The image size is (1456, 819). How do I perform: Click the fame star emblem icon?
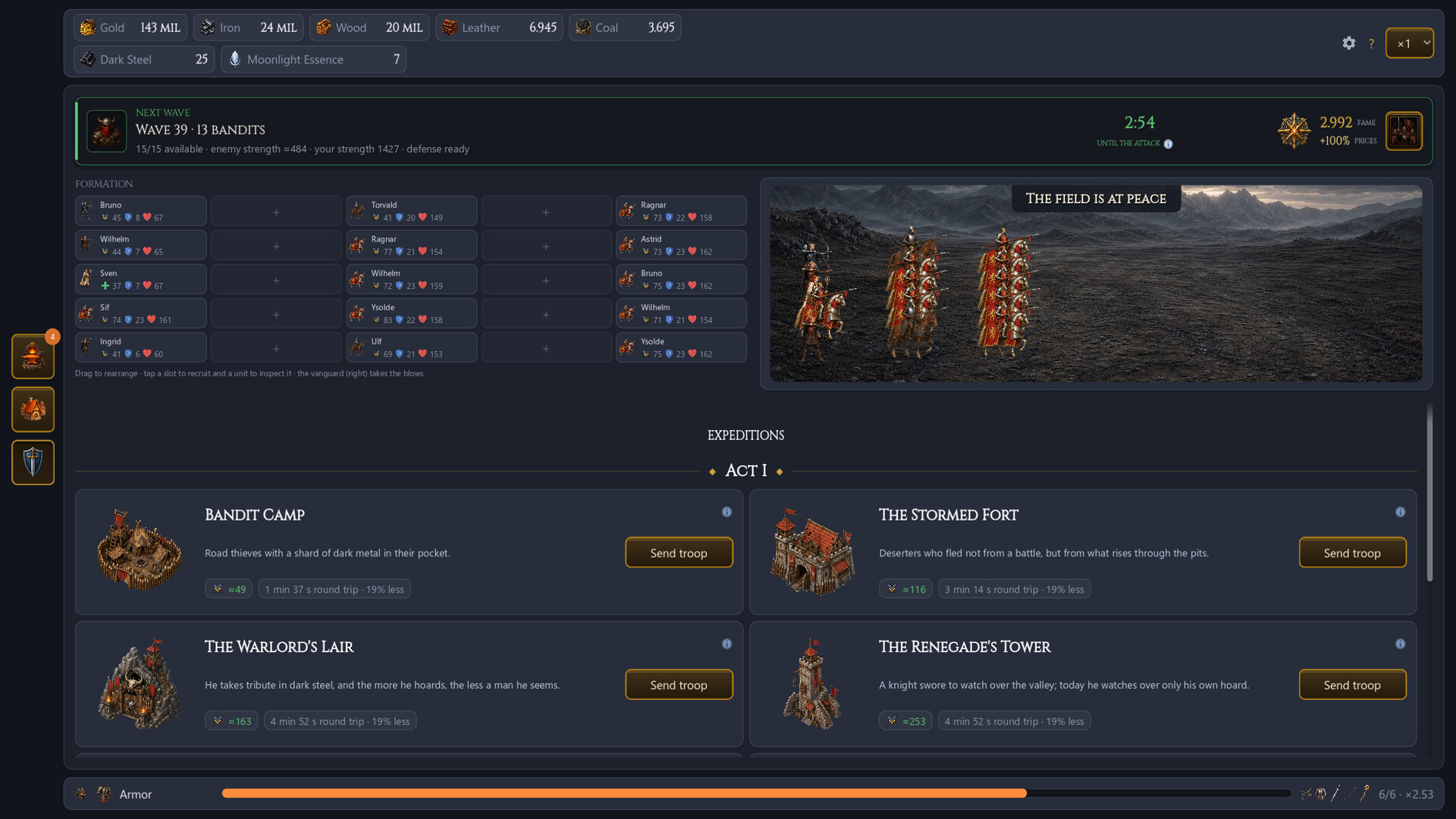pyautogui.click(x=1294, y=130)
